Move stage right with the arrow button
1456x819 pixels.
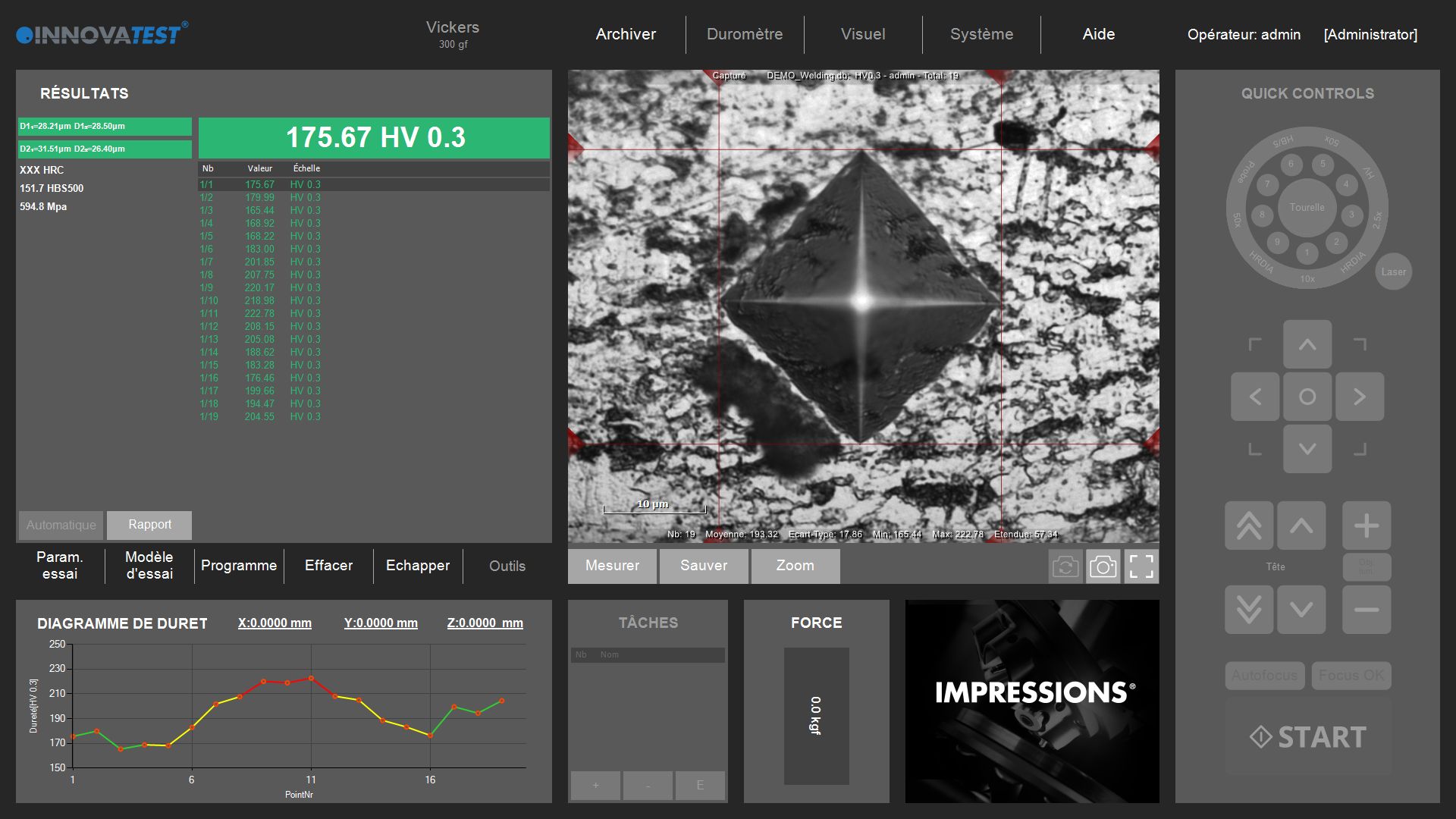tap(1359, 397)
